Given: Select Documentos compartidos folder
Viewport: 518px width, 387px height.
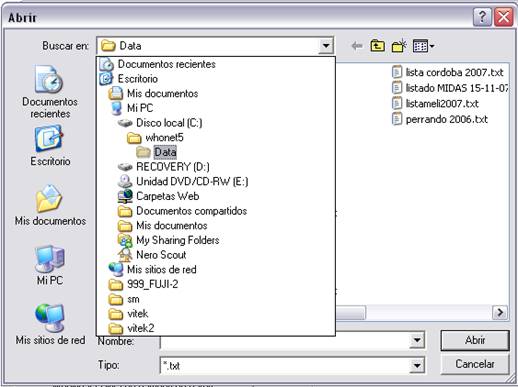Looking at the screenshot, I should 183,211.
